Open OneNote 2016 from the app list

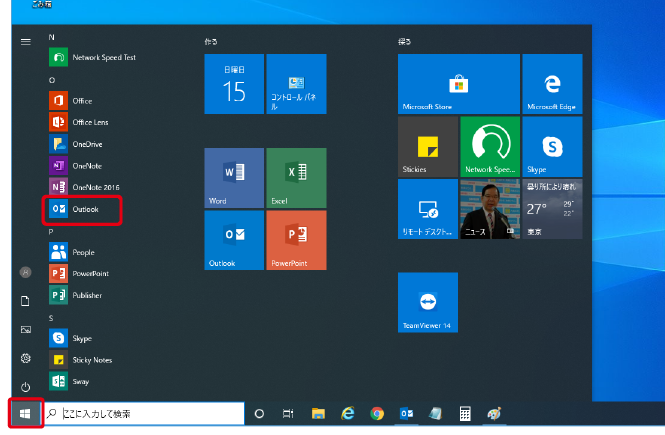[x=84, y=187]
